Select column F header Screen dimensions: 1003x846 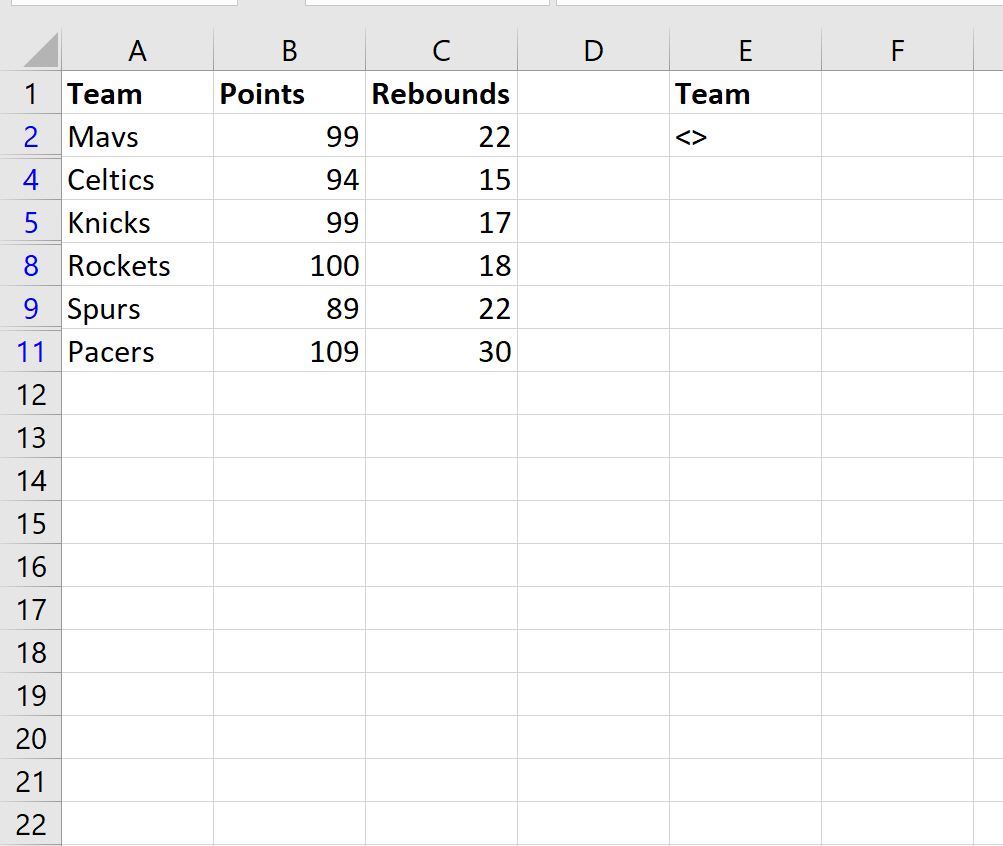tap(896, 50)
